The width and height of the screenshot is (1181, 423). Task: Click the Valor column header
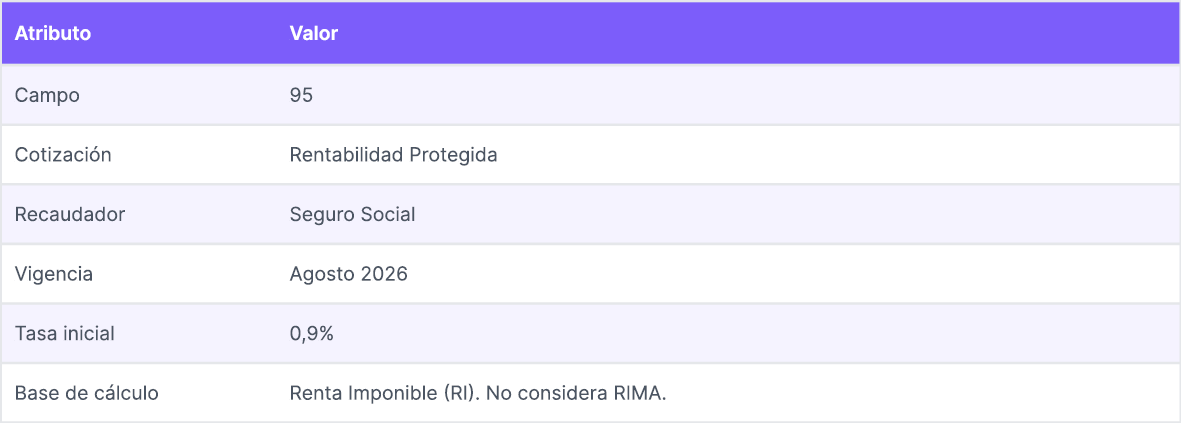coord(313,34)
